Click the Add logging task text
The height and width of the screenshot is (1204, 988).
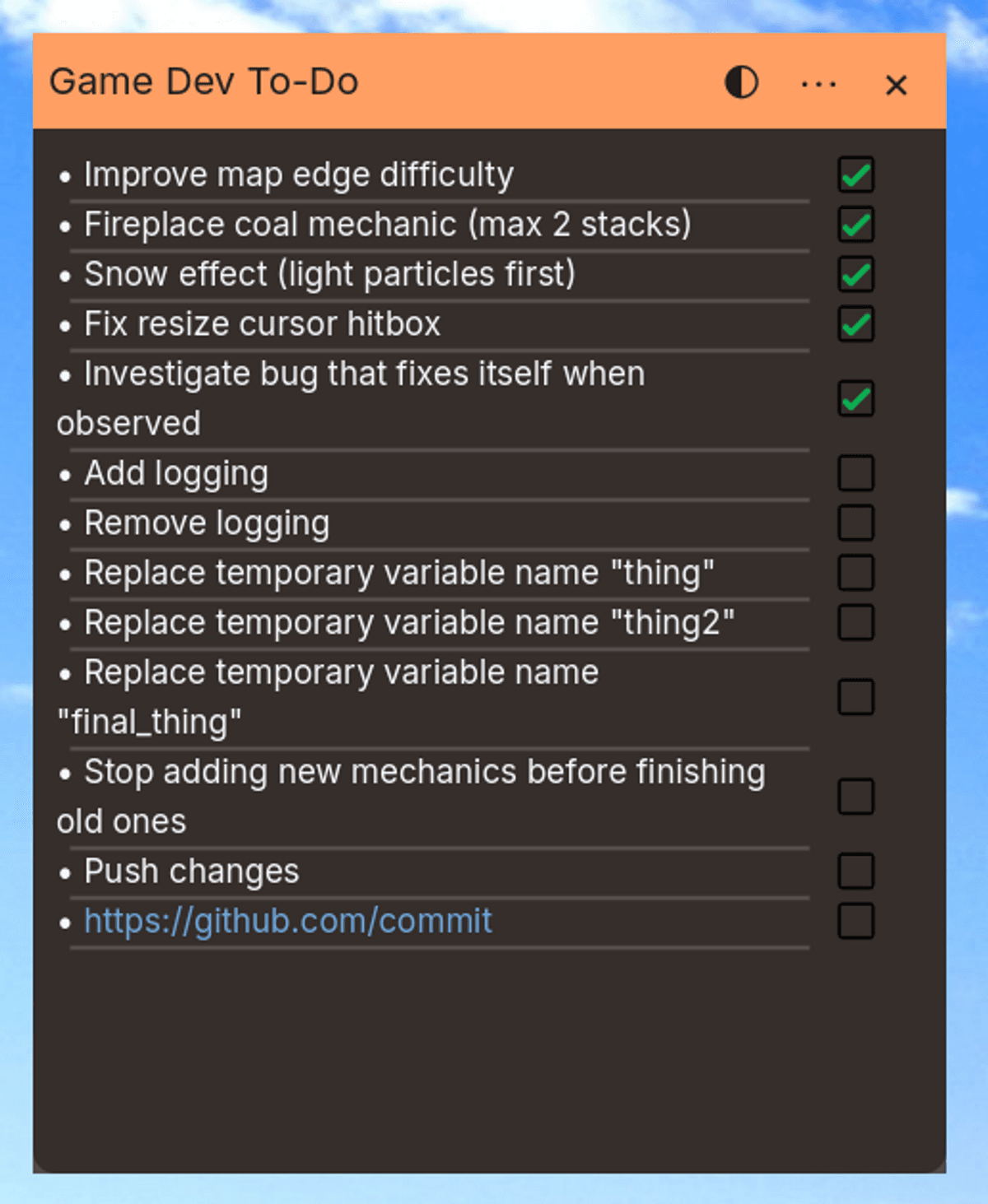[x=176, y=474]
